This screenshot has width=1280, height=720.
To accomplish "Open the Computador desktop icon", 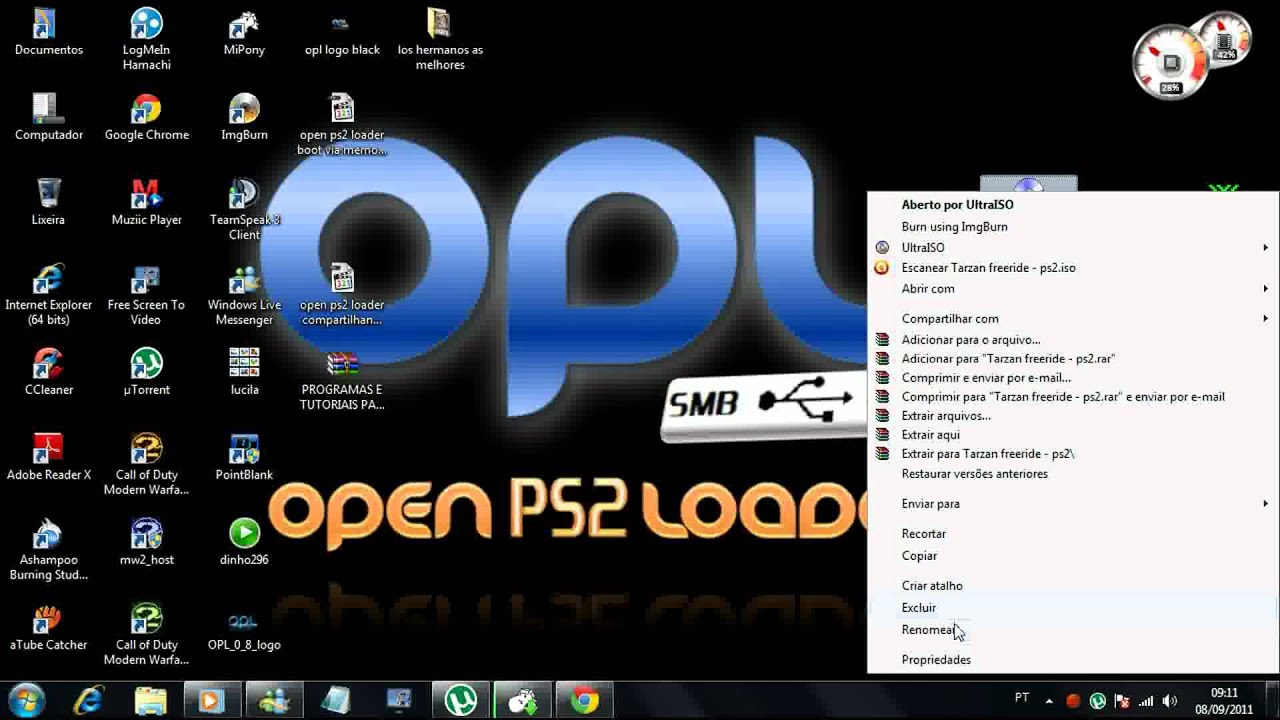I will 48,118.
